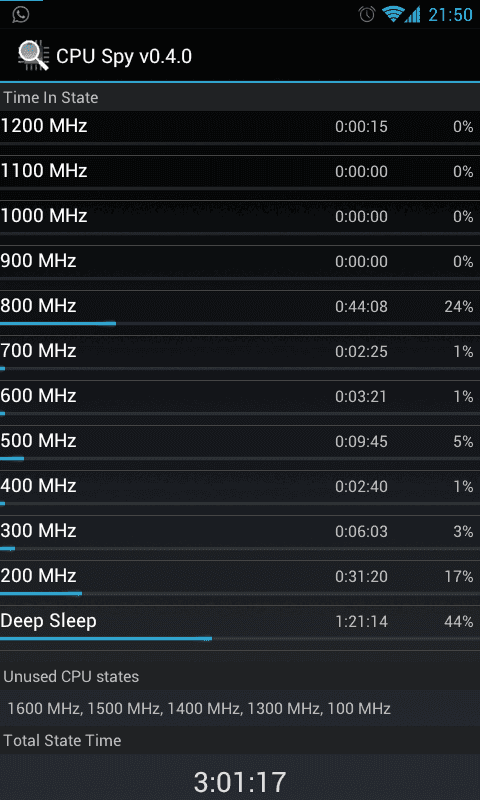Viewport: 480px width, 800px height.
Task: Tap the Total State Time header
Action: [62, 740]
